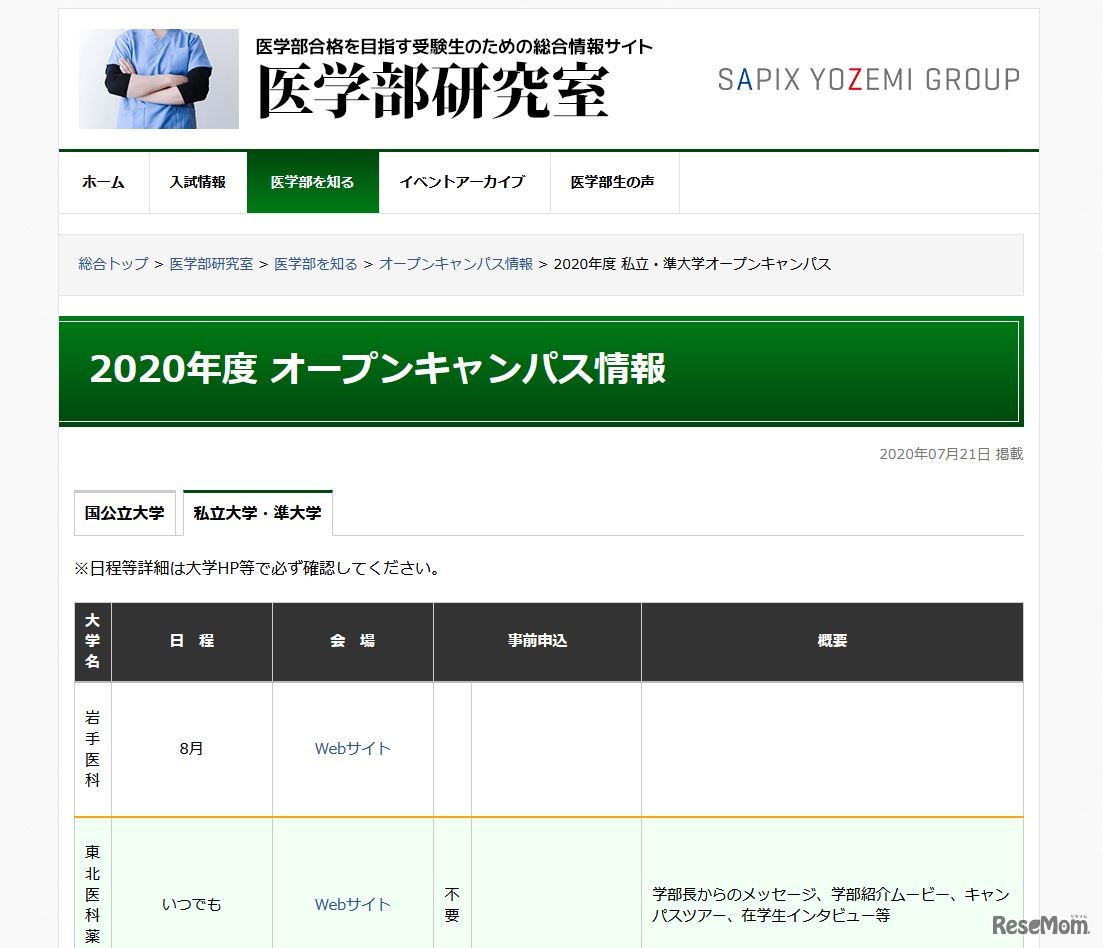Click the 医学部を知る navigation menu item
1103x948 pixels.
pos(312,182)
